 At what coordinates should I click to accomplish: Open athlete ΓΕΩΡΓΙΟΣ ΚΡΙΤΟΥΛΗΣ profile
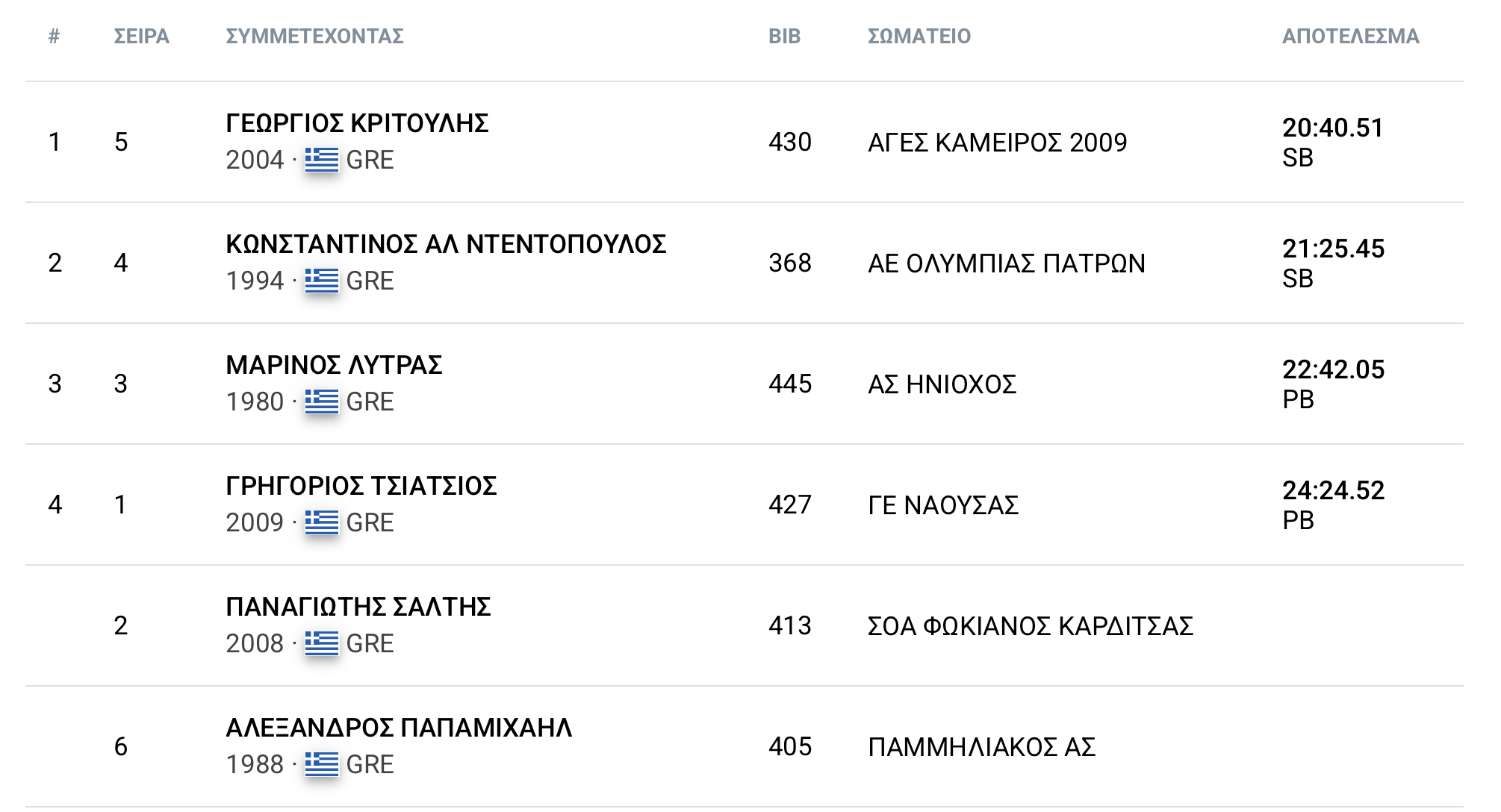[x=357, y=123]
